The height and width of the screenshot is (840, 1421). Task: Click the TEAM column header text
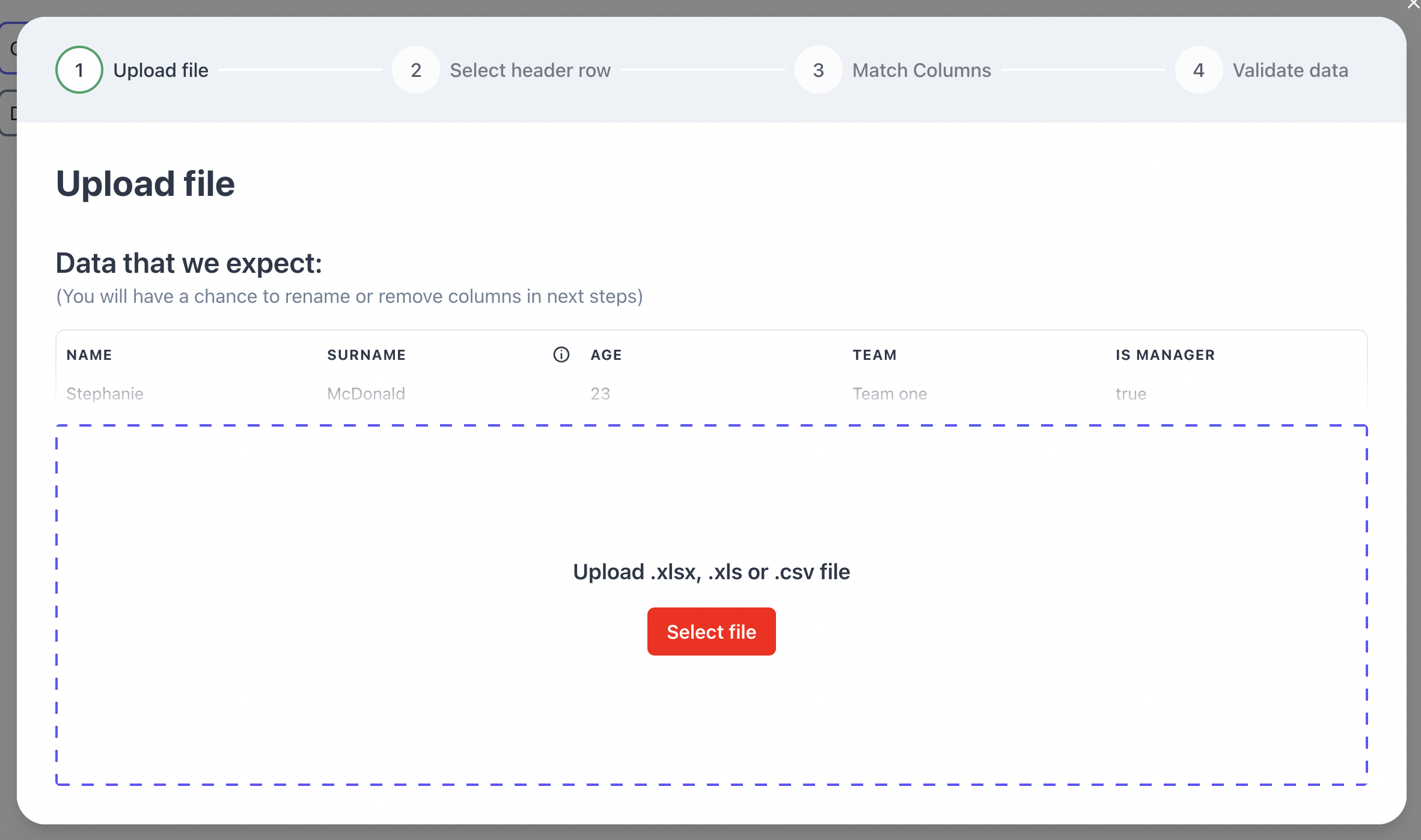tap(875, 355)
